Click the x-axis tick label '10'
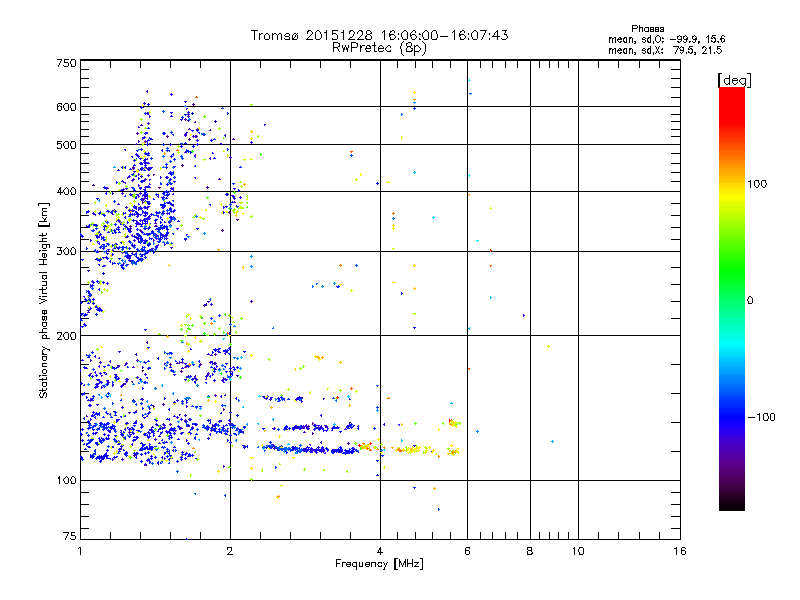Viewport: 800px width, 600px height. 578,551
